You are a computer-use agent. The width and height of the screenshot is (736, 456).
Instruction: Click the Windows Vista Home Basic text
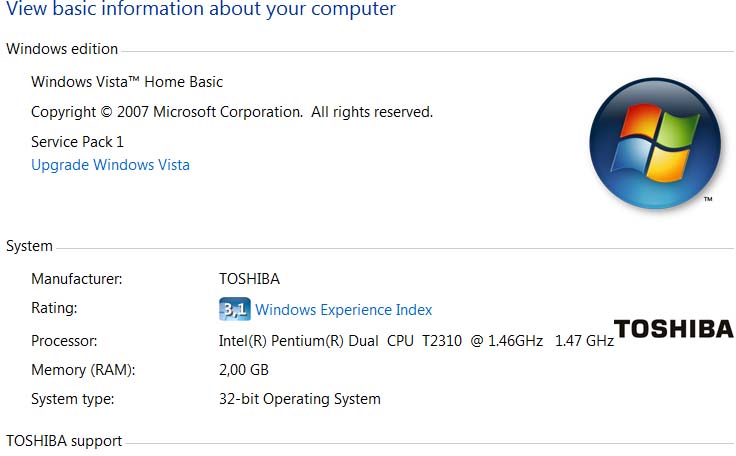pyautogui.click(x=127, y=82)
